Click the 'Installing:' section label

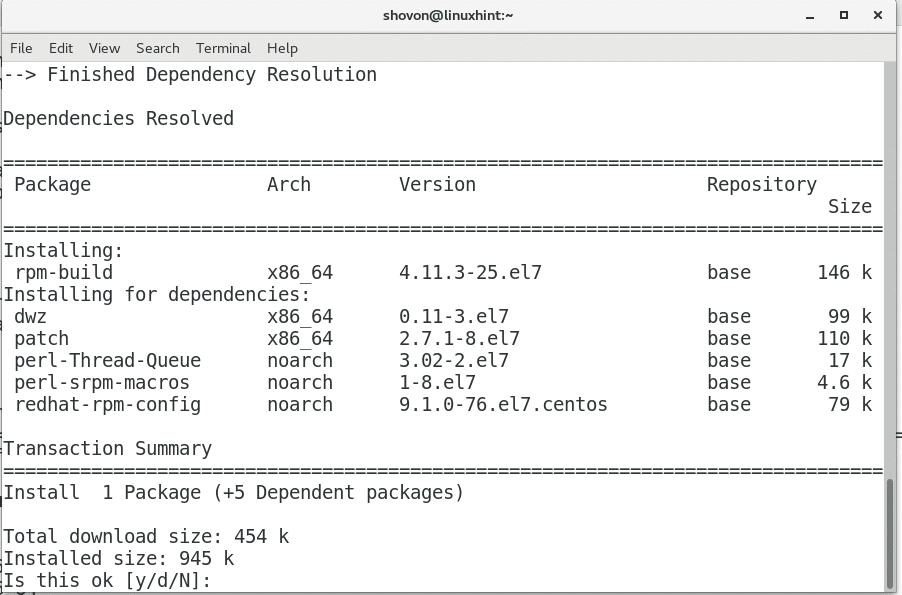pos(63,250)
